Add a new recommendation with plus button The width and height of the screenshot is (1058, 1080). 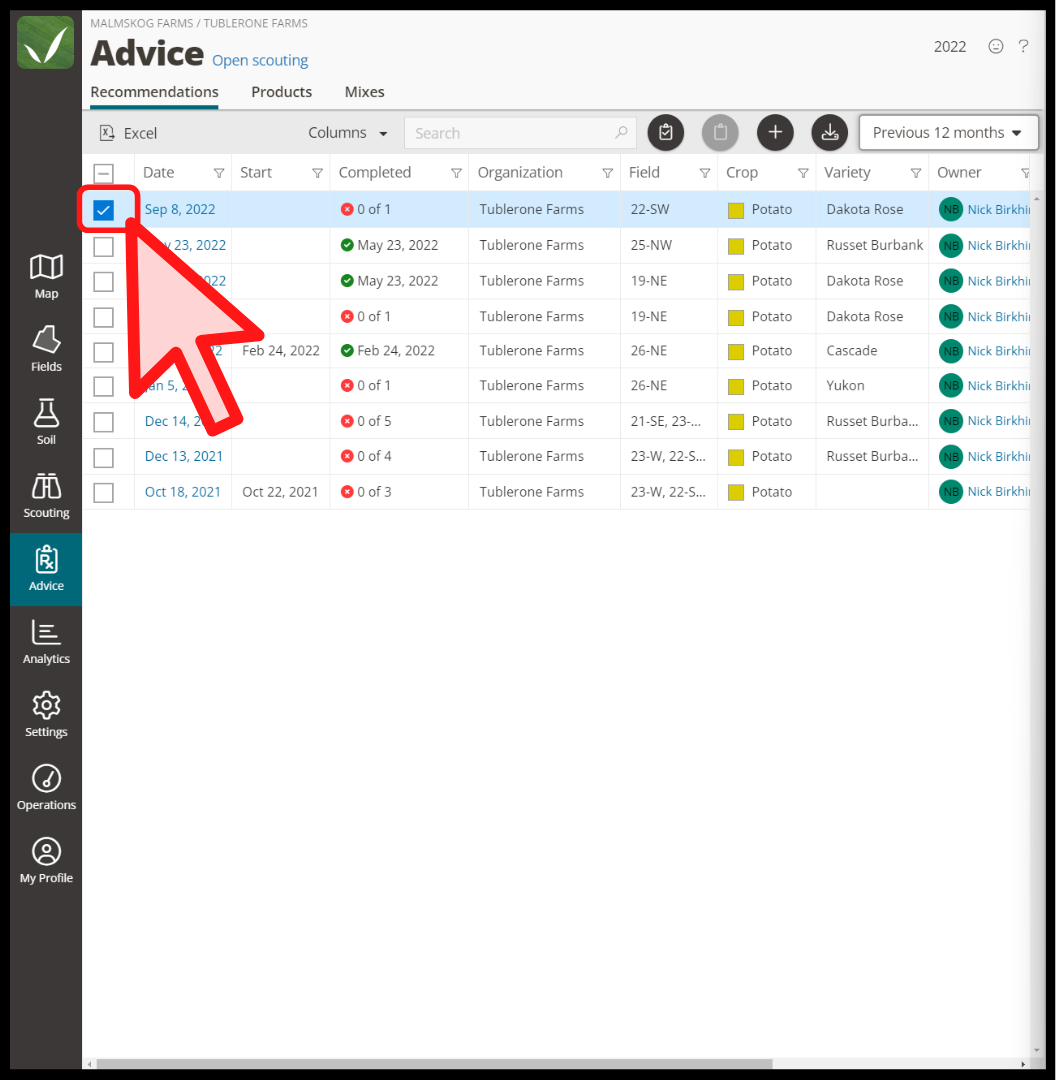point(775,132)
